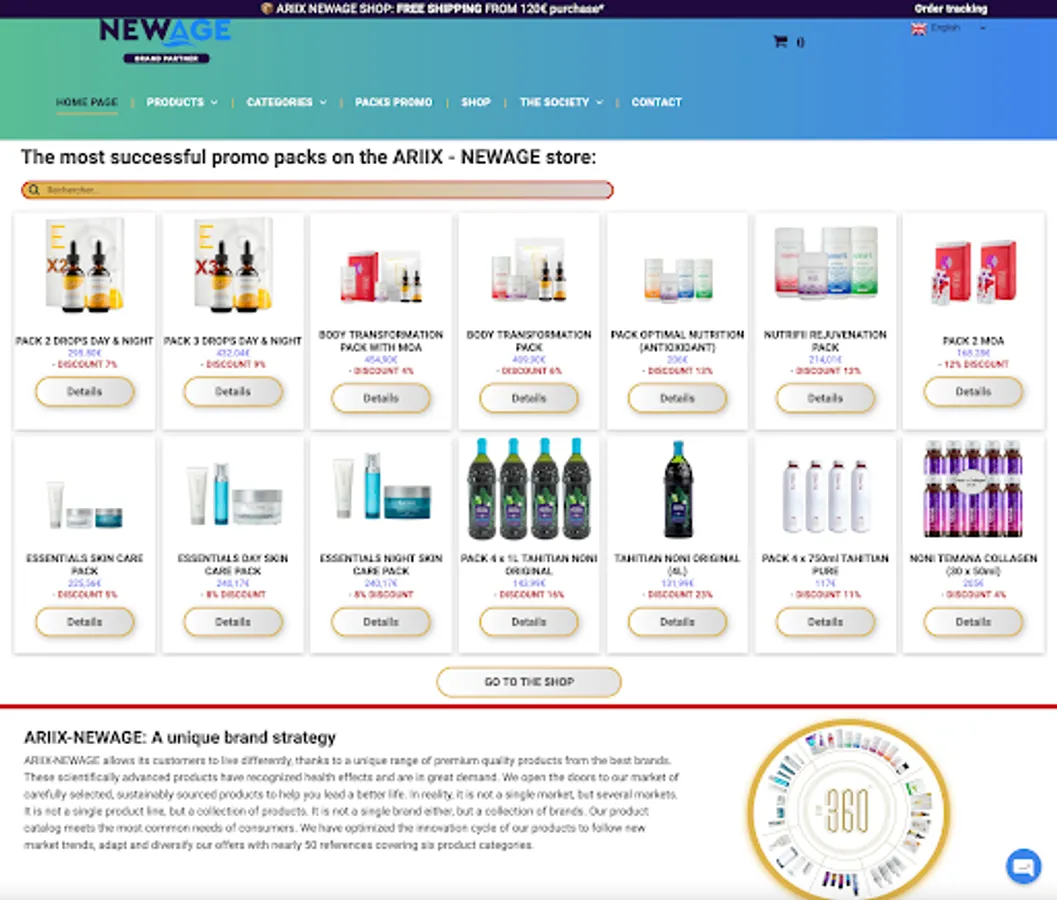Viewport: 1057px width, 900px height.
Task: View details for Pack 4 x 1L Tahitian Noni
Action: tap(529, 622)
